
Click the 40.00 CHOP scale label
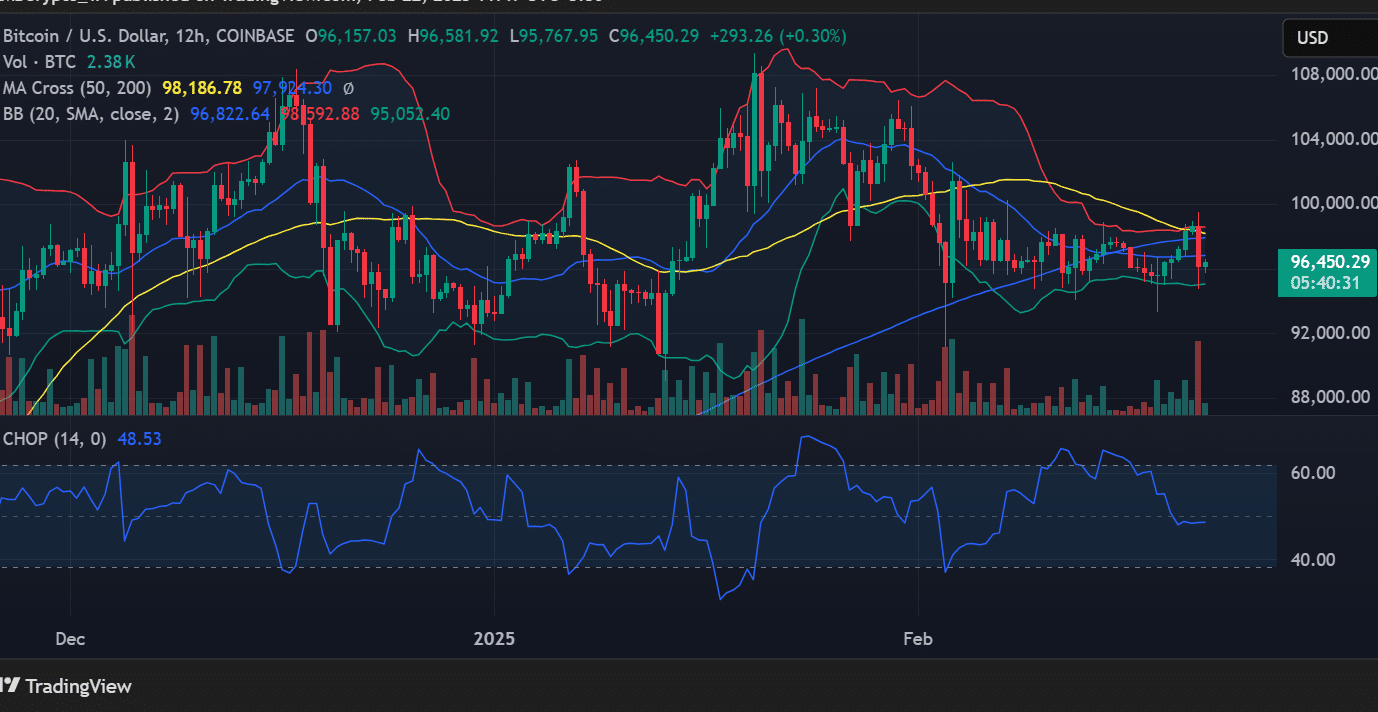tap(1313, 559)
